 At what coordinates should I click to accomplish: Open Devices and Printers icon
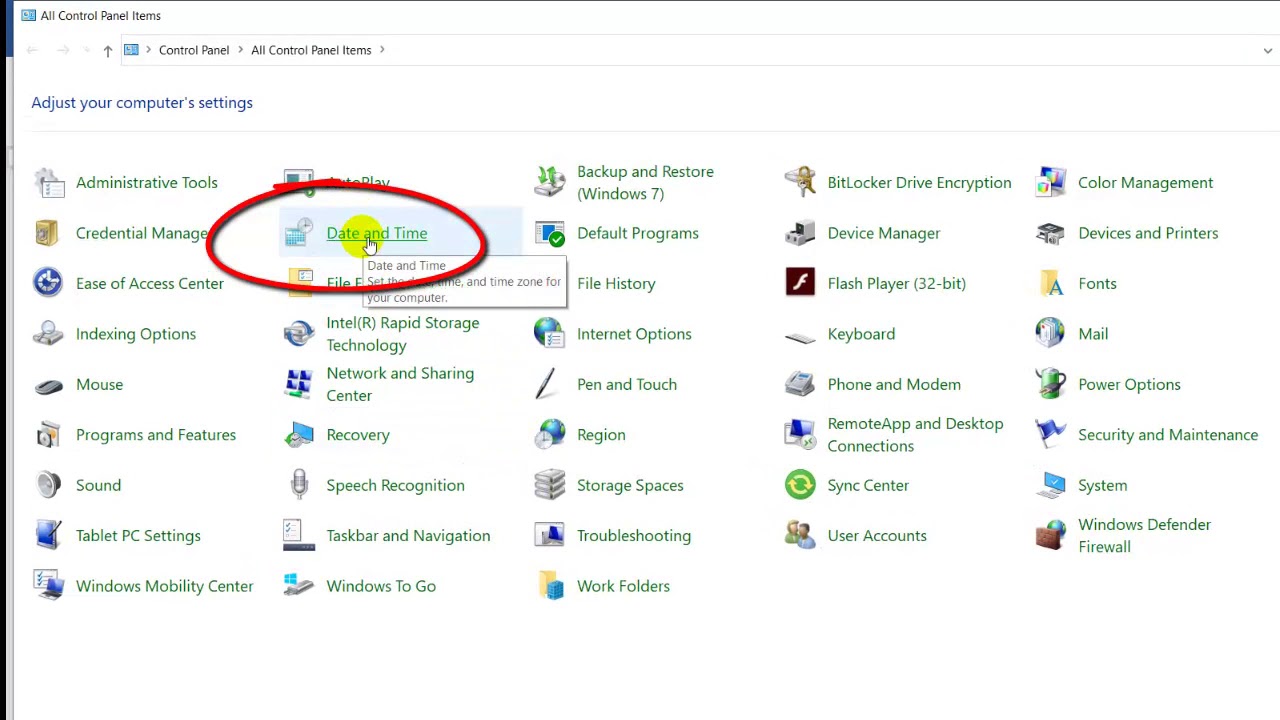pyautogui.click(x=1050, y=233)
